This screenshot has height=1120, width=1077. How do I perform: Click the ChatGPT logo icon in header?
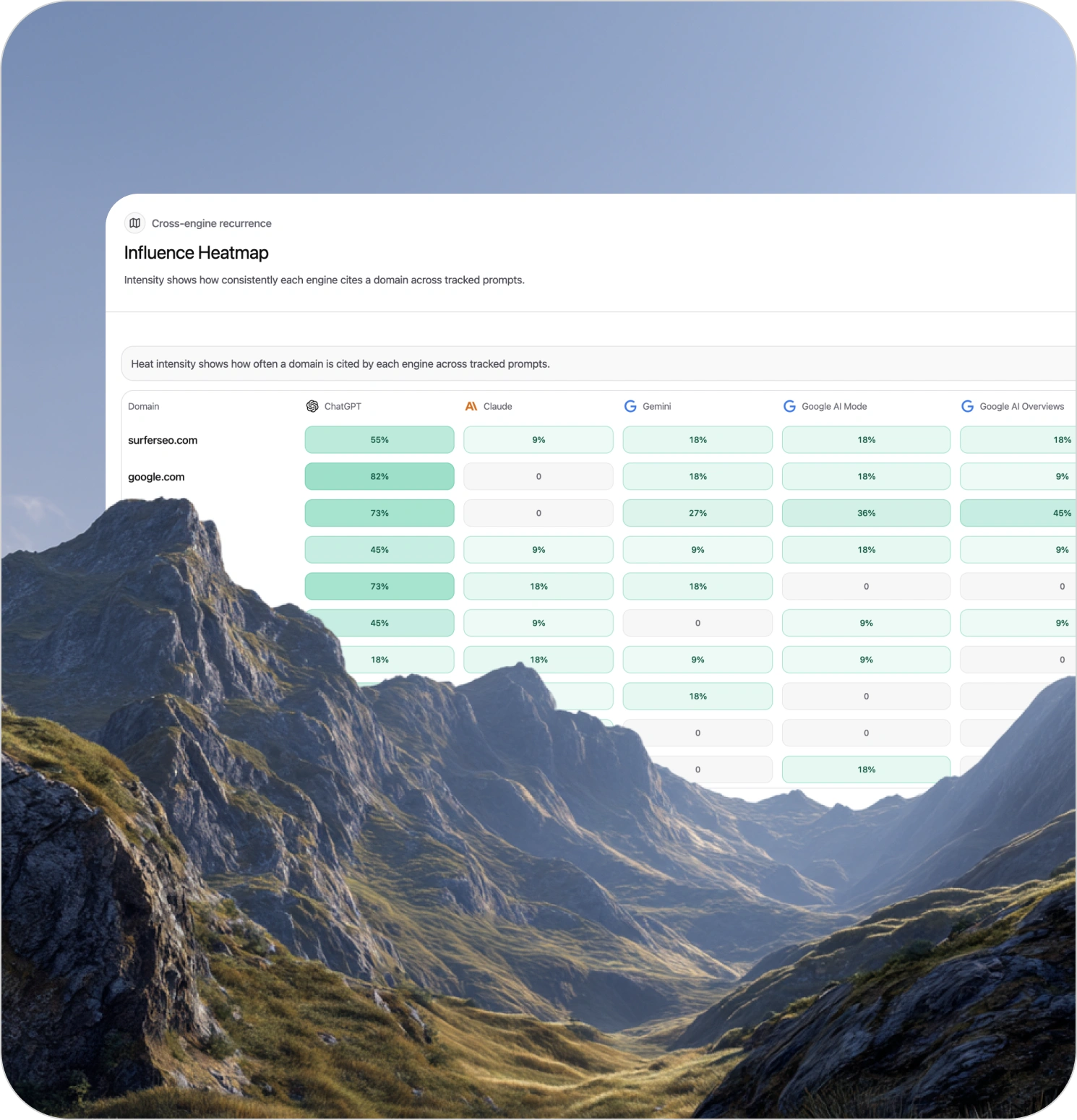[312, 406]
